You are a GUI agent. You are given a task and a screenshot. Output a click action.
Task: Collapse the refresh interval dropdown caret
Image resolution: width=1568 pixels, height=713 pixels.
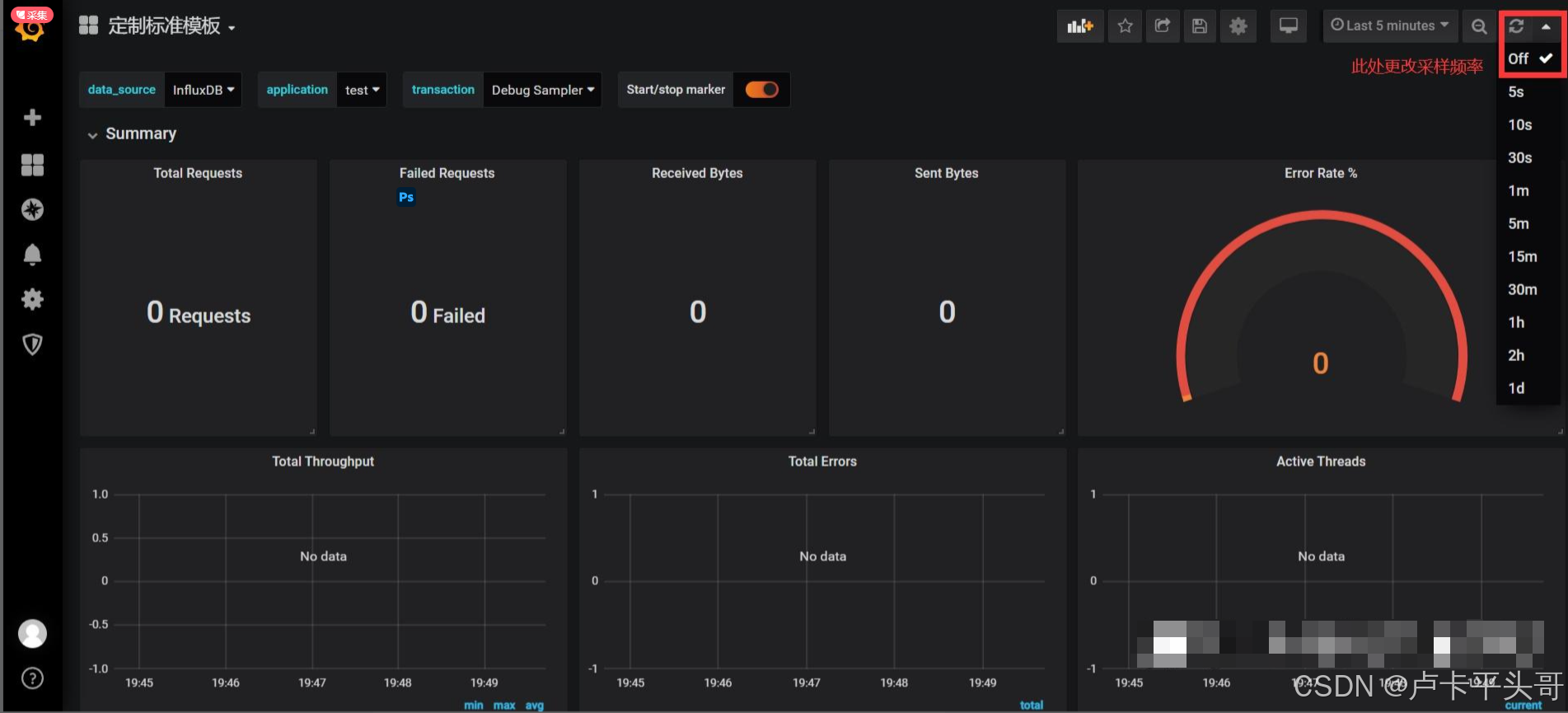pos(1547,26)
